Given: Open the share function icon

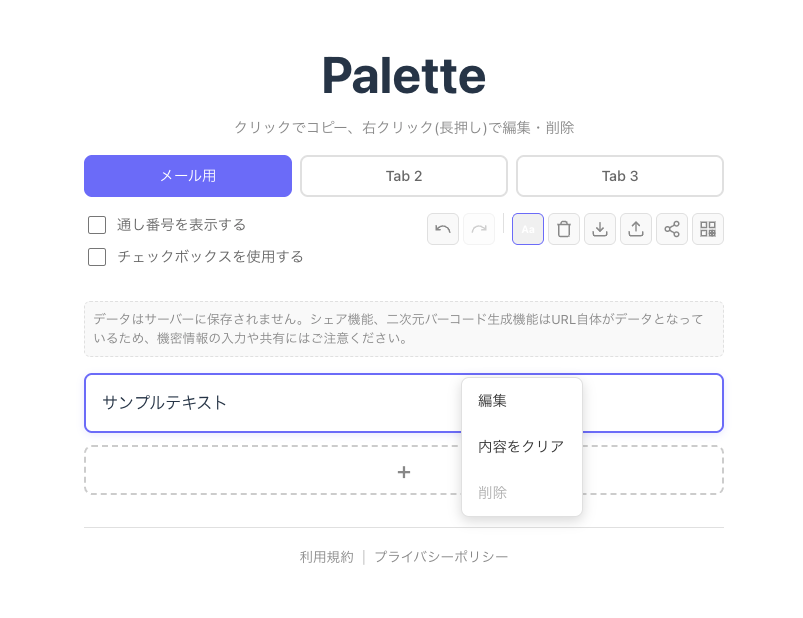Looking at the screenshot, I should (671, 229).
